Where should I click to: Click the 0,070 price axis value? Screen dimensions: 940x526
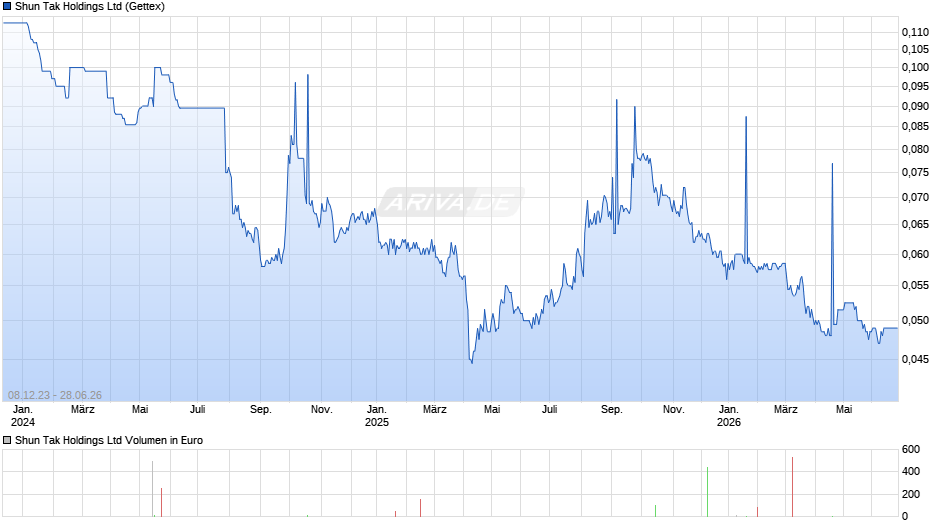click(915, 197)
